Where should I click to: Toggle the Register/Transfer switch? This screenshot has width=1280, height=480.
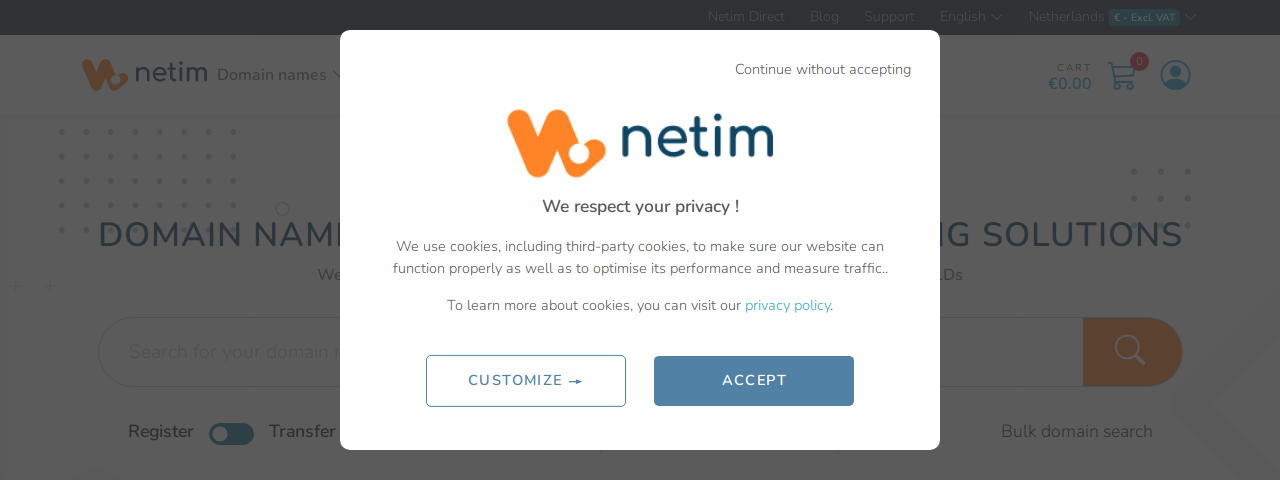(231, 433)
